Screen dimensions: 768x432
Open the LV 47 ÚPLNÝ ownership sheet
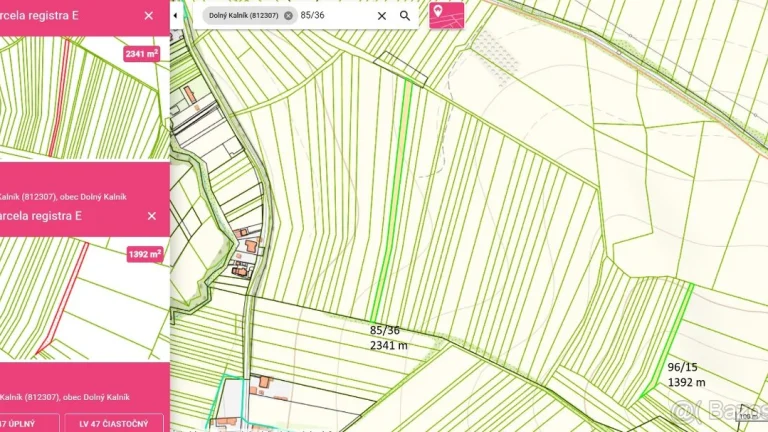click(x=18, y=424)
